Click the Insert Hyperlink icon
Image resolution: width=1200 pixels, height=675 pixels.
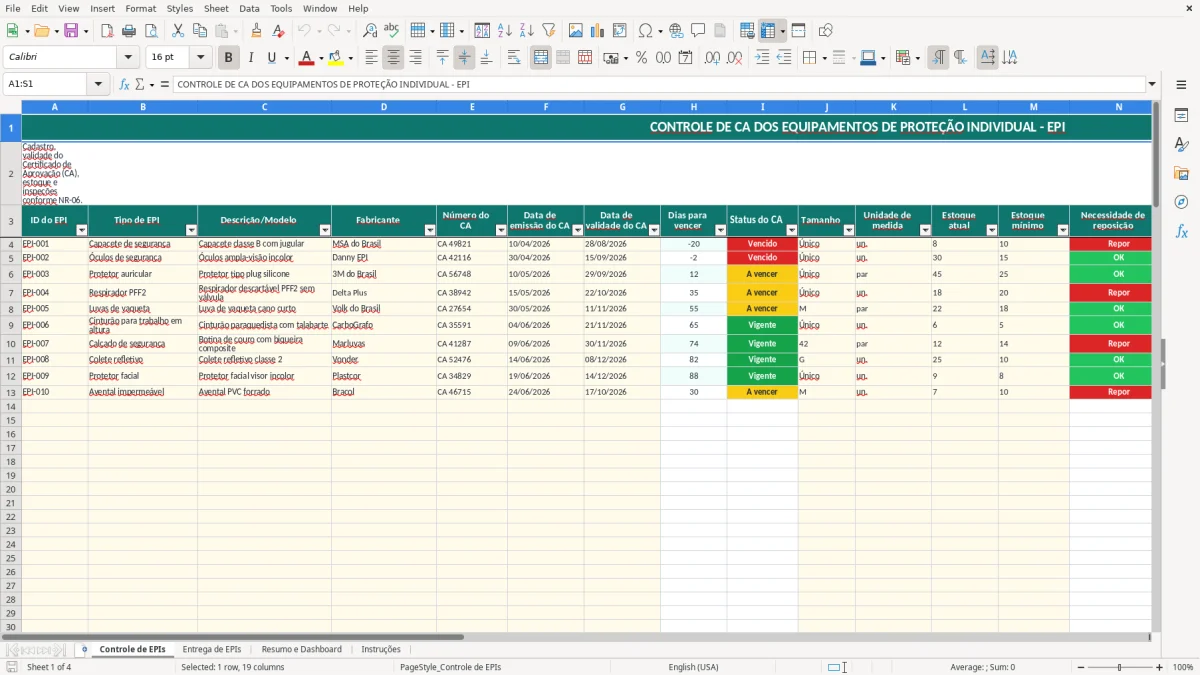point(676,31)
